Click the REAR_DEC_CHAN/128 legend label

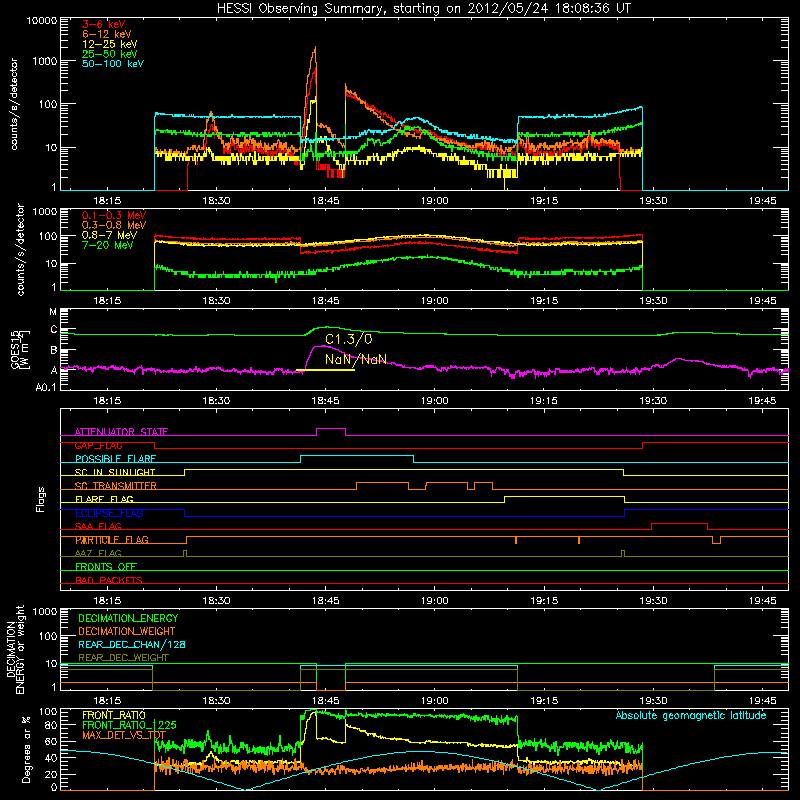[132, 644]
